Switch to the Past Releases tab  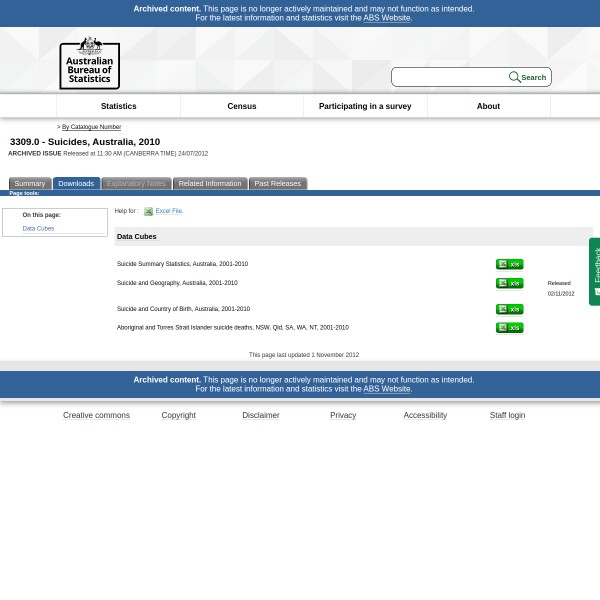click(277, 183)
